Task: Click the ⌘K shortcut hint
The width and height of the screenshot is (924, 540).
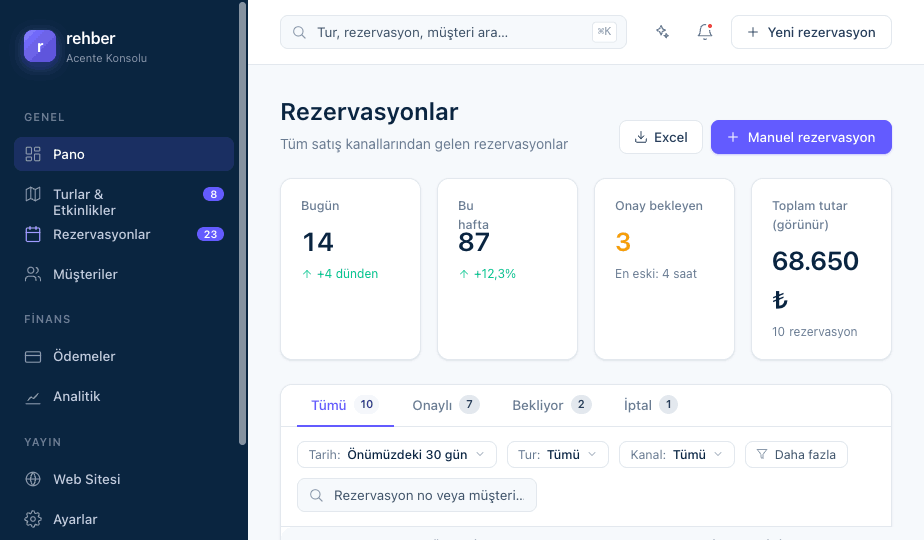Action: click(x=604, y=32)
